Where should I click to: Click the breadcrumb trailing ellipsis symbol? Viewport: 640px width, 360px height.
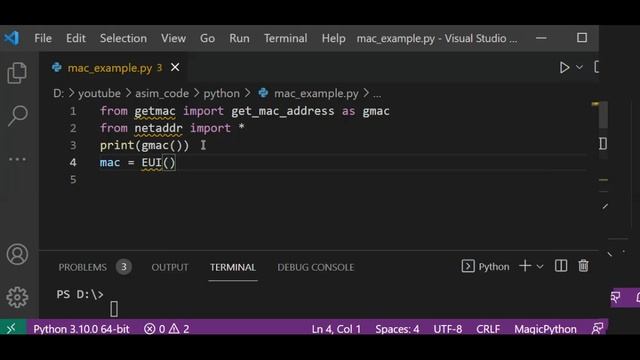(377, 94)
